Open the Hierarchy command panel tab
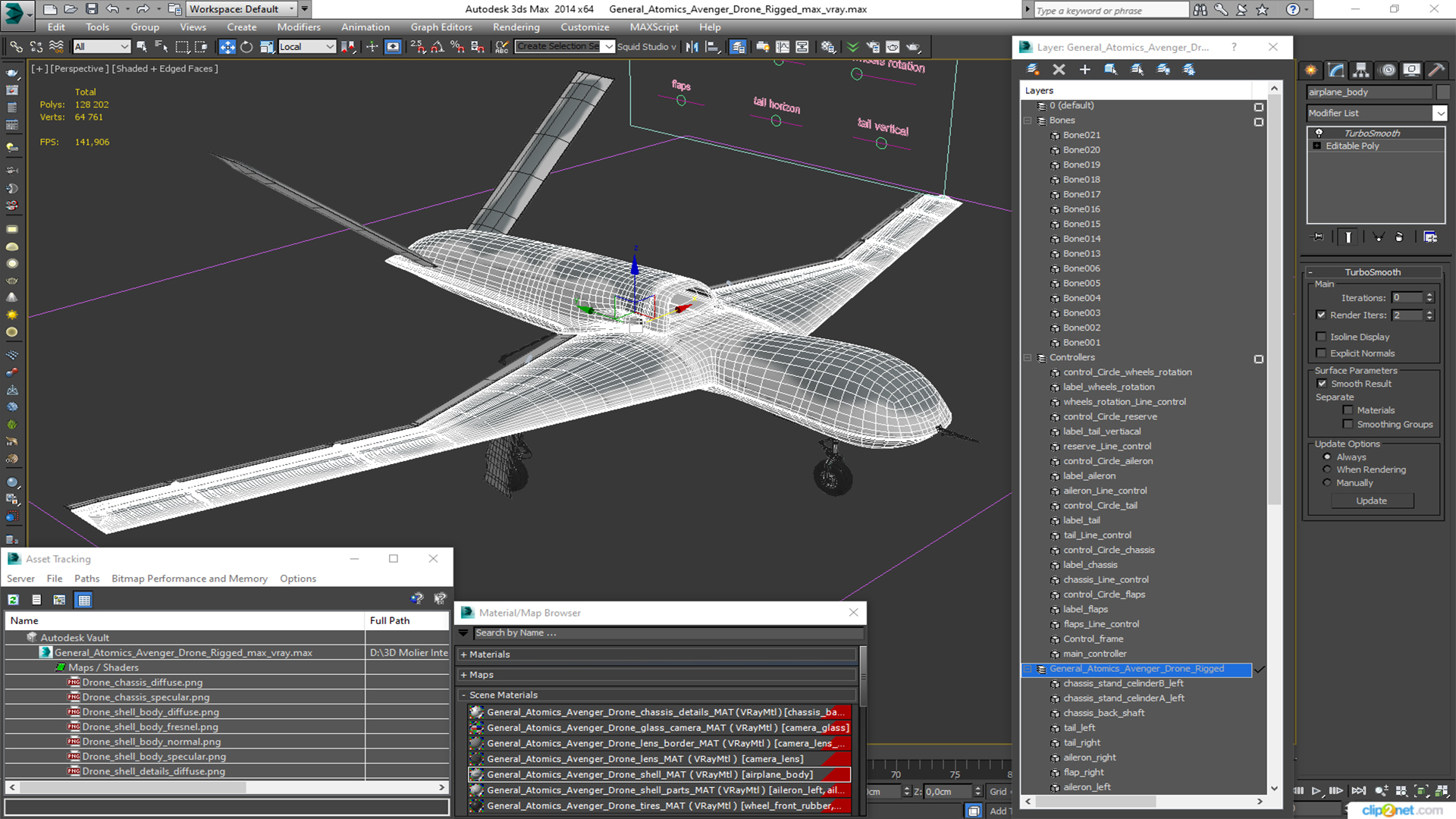This screenshot has width=1456, height=819. (x=1361, y=70)
